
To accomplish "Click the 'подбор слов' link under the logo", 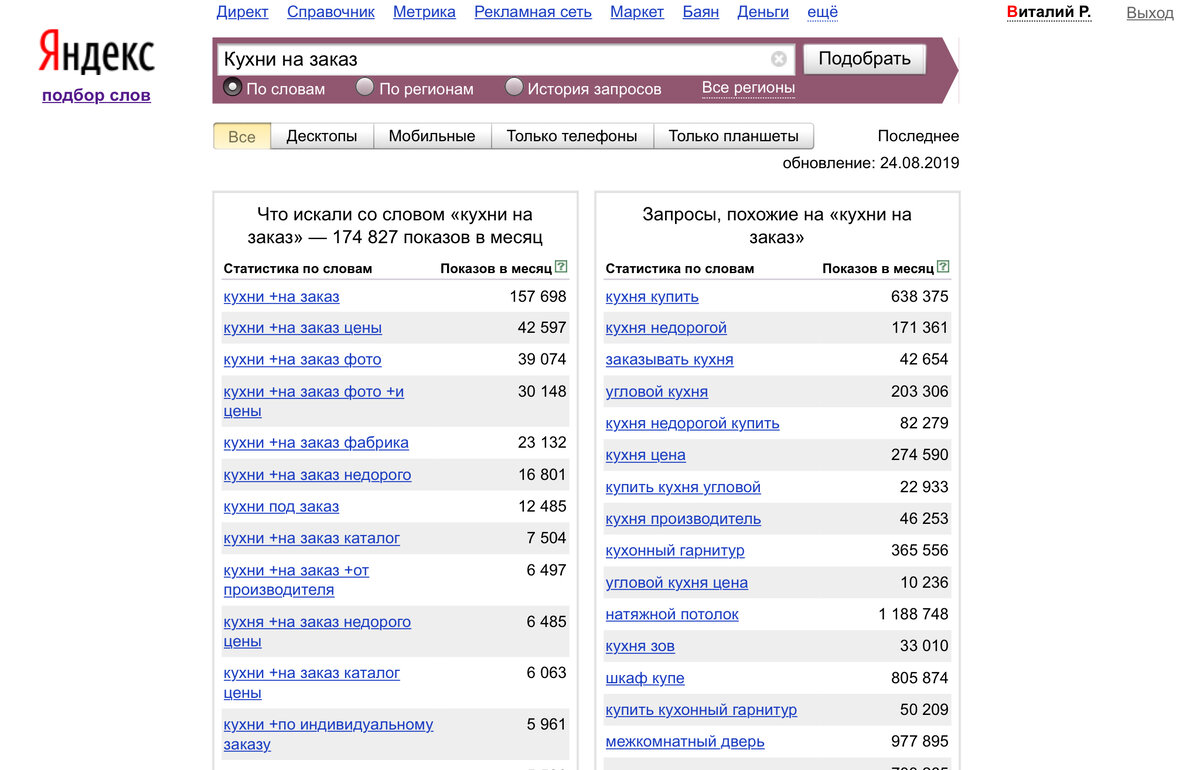I will (x=96, y=95).
